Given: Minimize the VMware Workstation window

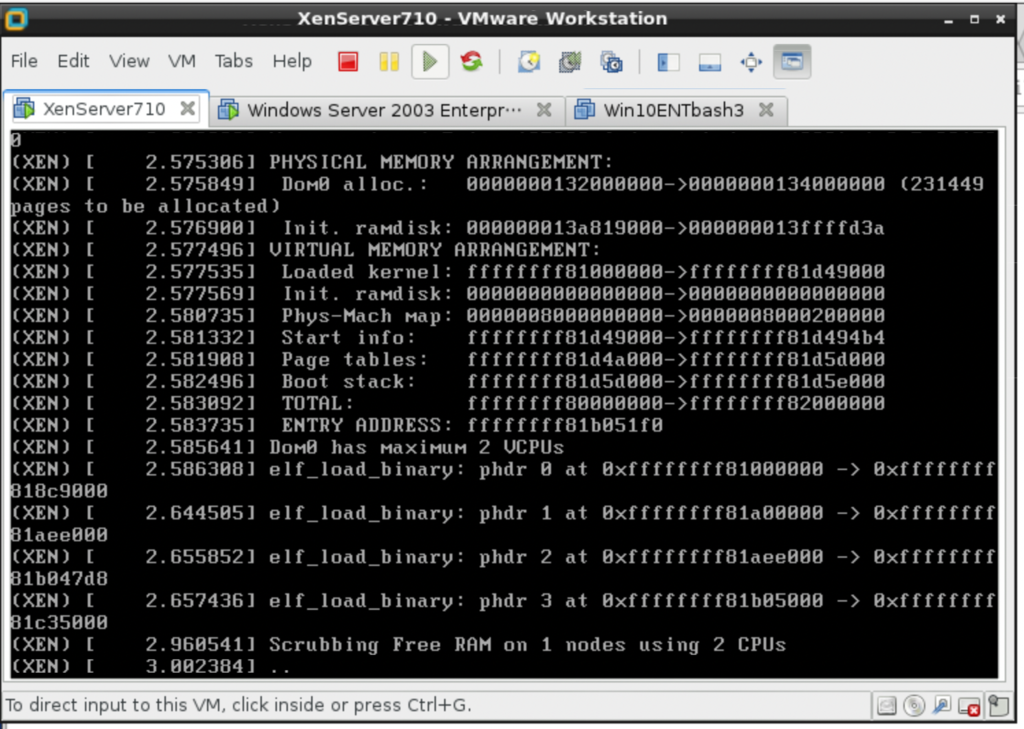Looking at the screenshot, I should pos(948,20).
